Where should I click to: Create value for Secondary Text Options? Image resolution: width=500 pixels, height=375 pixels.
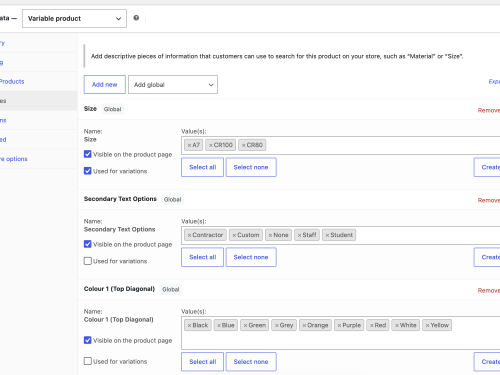point(487,257)
